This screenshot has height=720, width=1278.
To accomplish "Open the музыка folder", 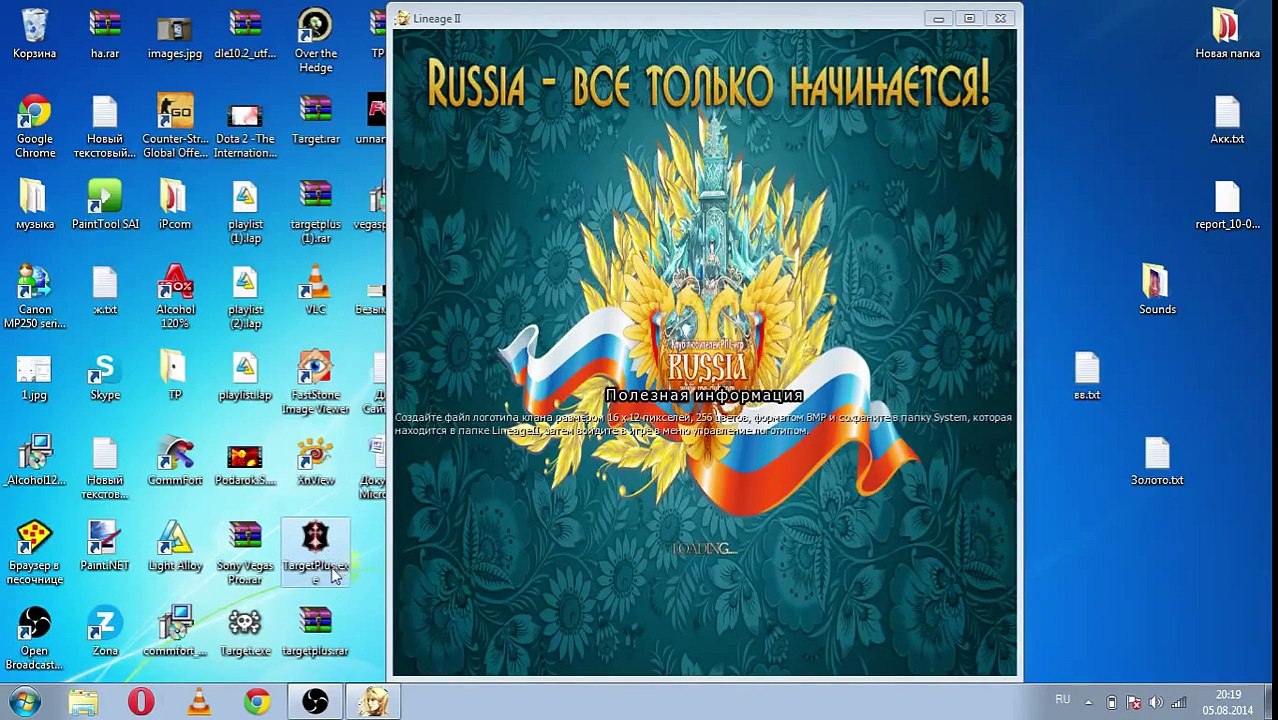I will [34, 204].
